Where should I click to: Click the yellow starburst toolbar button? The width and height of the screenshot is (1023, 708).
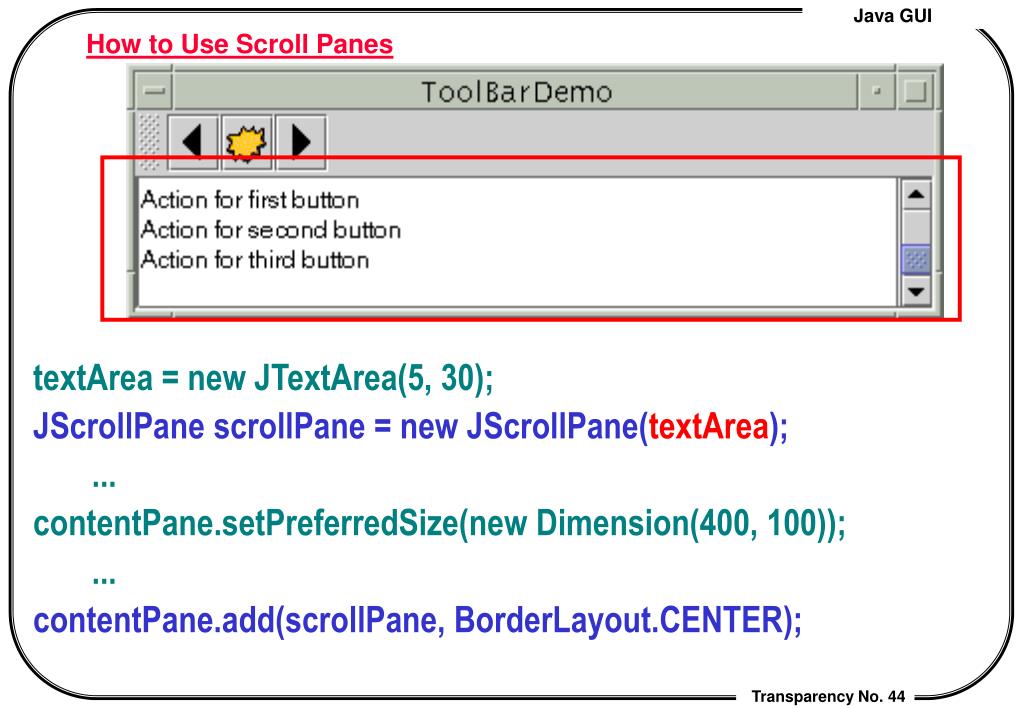pyautogui.click(x=247, y=142)
